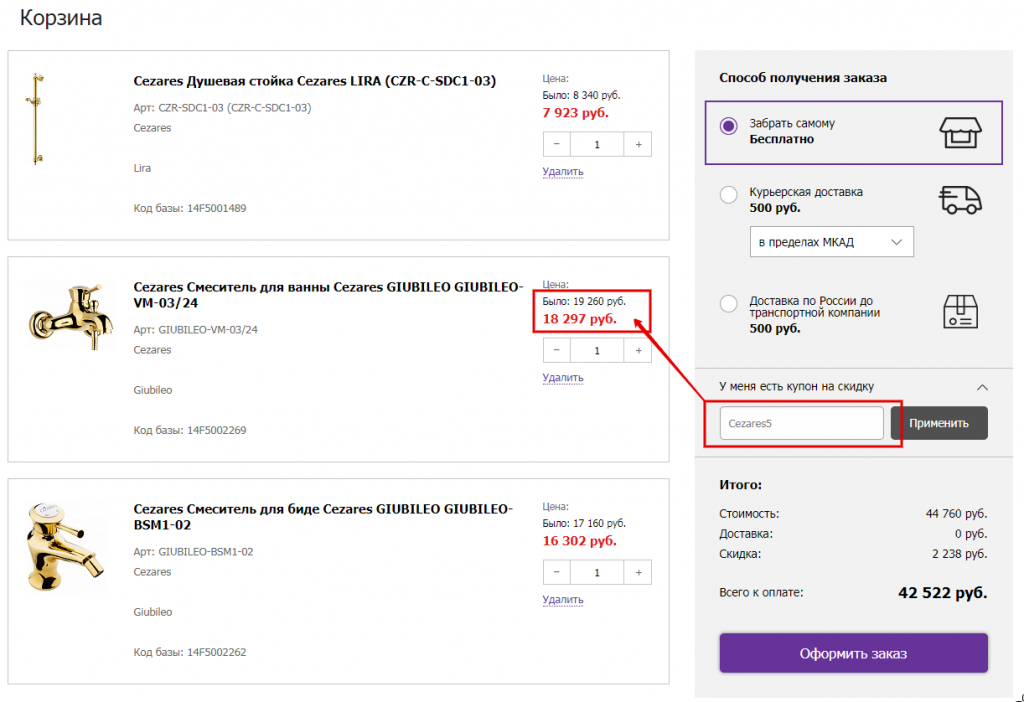Image resolution: width=1024 pixels, height=702 pixels.
Task: Click the discount amount "2 238 руб."
Action: pyautogui.click(x=959, y=554)
